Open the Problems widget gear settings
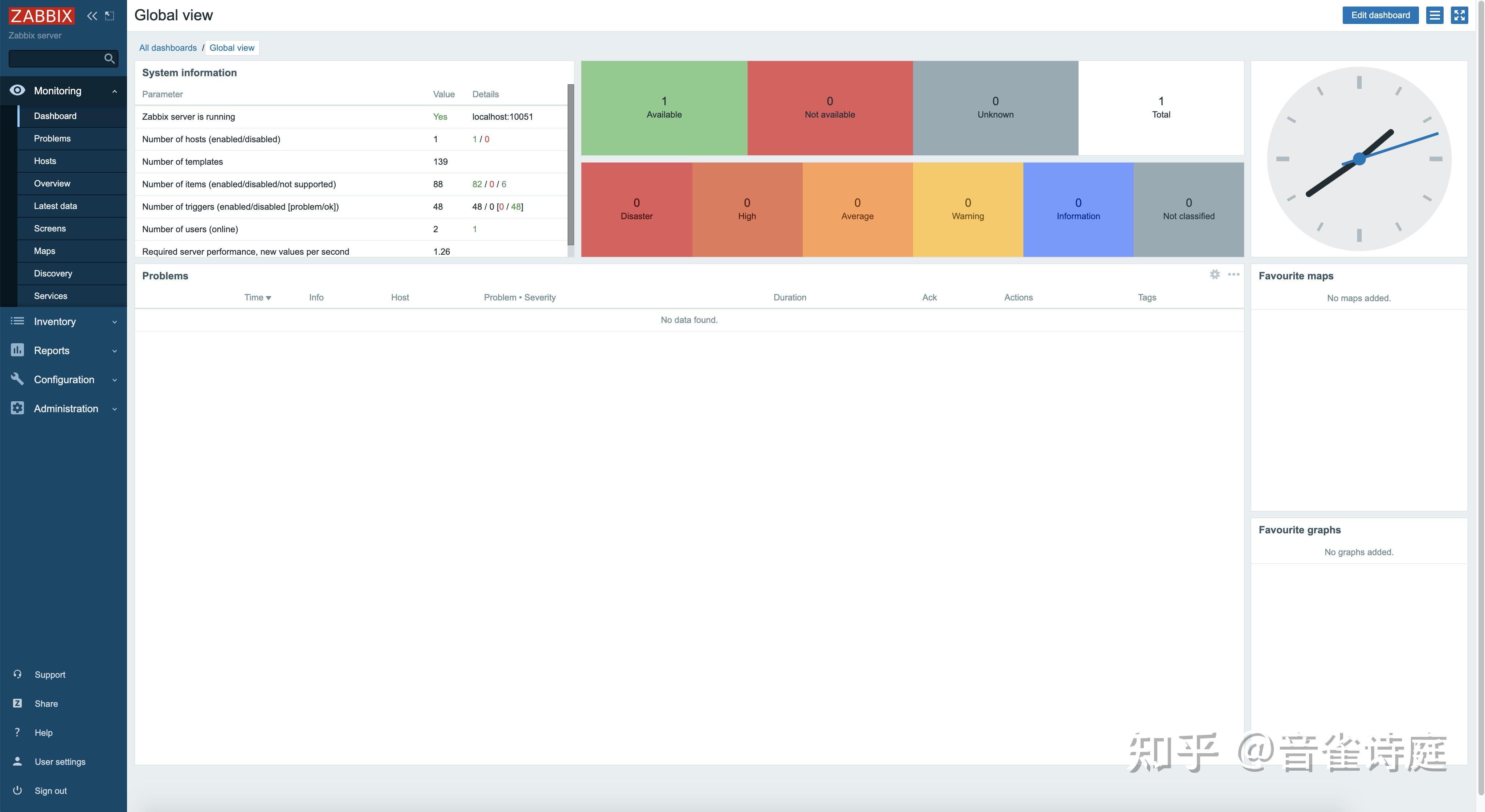This screenshot has height=812, width=1485. [1215, 275]
